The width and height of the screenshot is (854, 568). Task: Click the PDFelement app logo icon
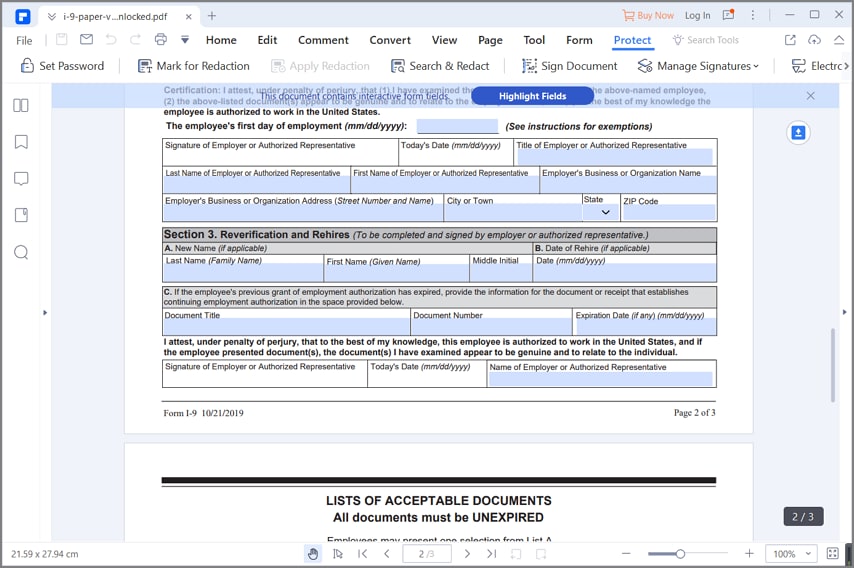pyautogui.click(x=22, y=16)
